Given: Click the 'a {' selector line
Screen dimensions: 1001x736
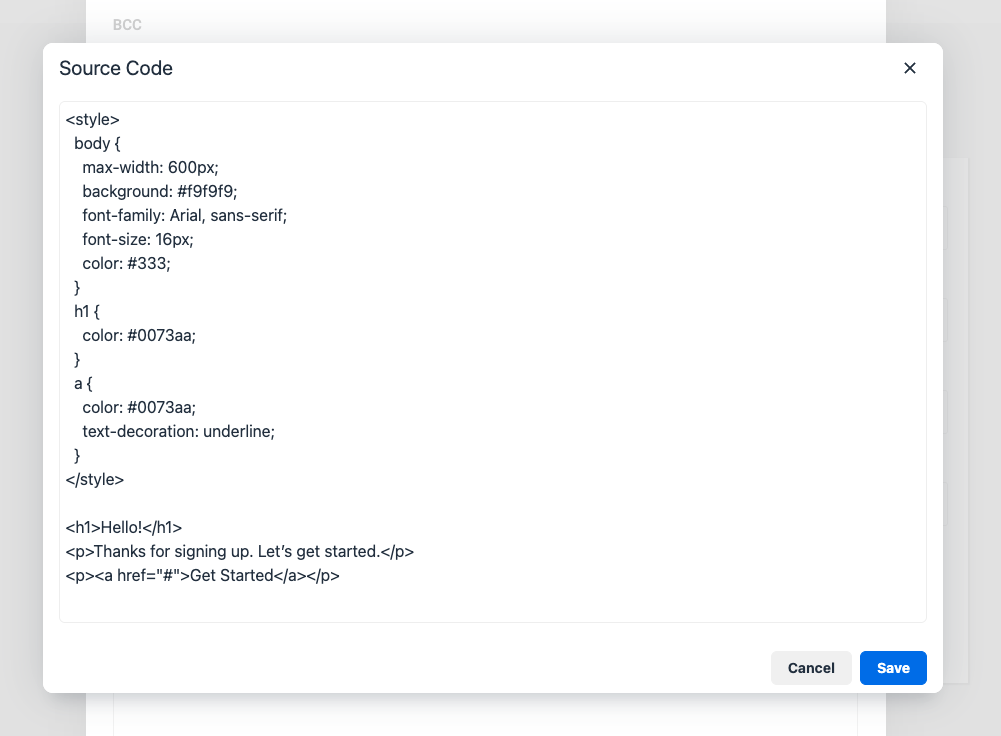Looking at the screenshot, I should tap(83, 384).
